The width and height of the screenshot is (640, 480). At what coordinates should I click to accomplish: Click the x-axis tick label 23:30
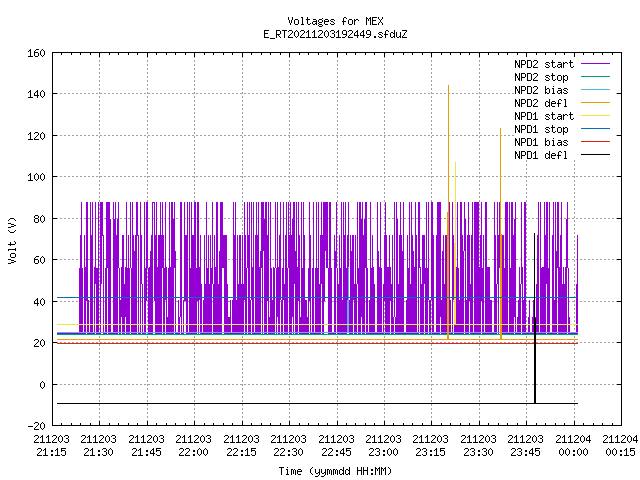(478, 452)
